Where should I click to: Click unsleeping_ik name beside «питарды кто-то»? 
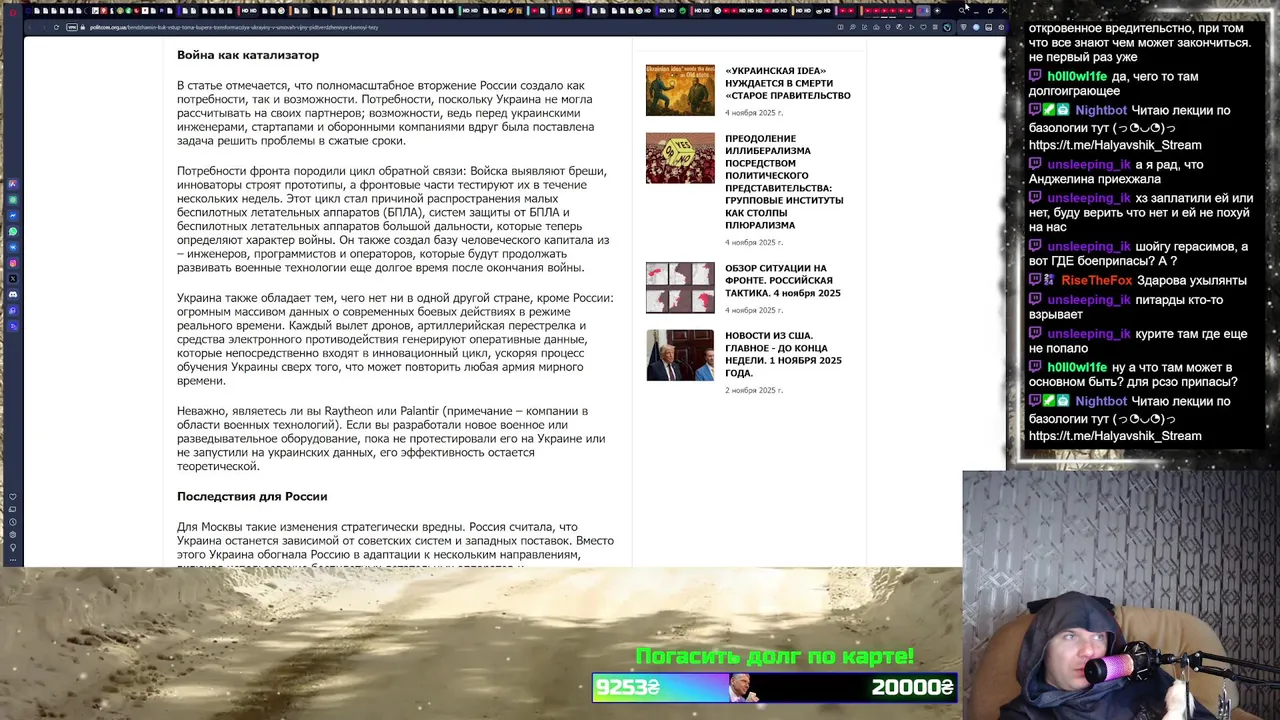click(x=1089, y=300)
